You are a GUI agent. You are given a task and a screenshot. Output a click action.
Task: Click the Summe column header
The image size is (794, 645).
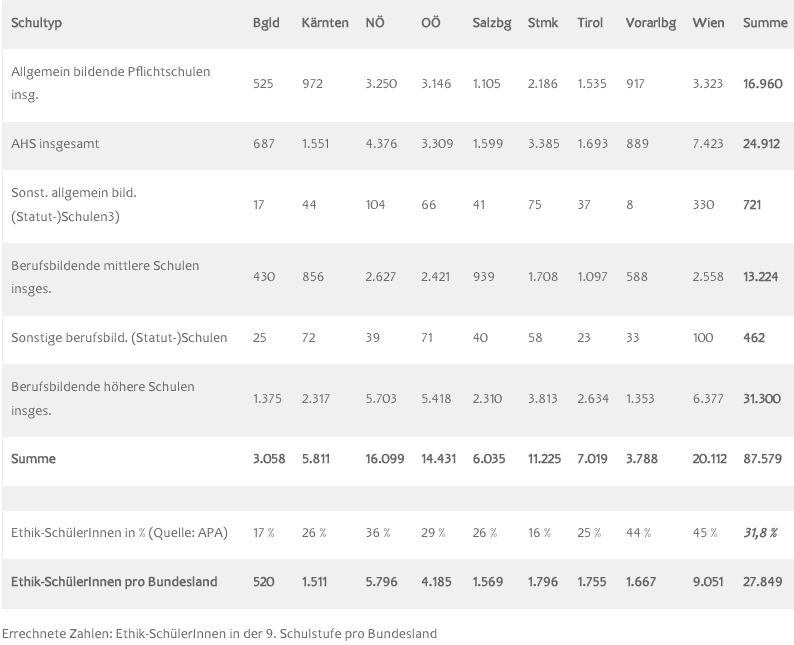pos(765,23)
